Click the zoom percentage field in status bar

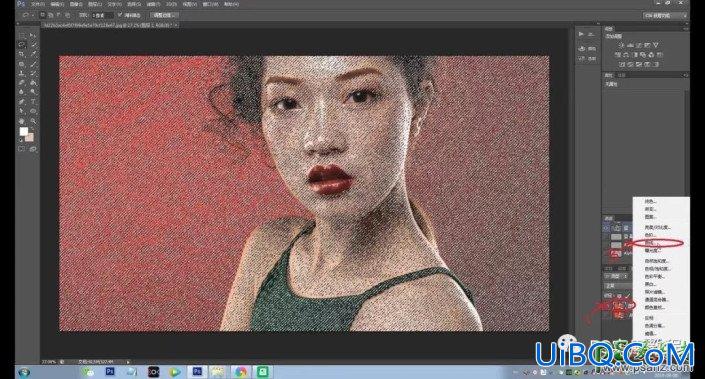[49, 361]
